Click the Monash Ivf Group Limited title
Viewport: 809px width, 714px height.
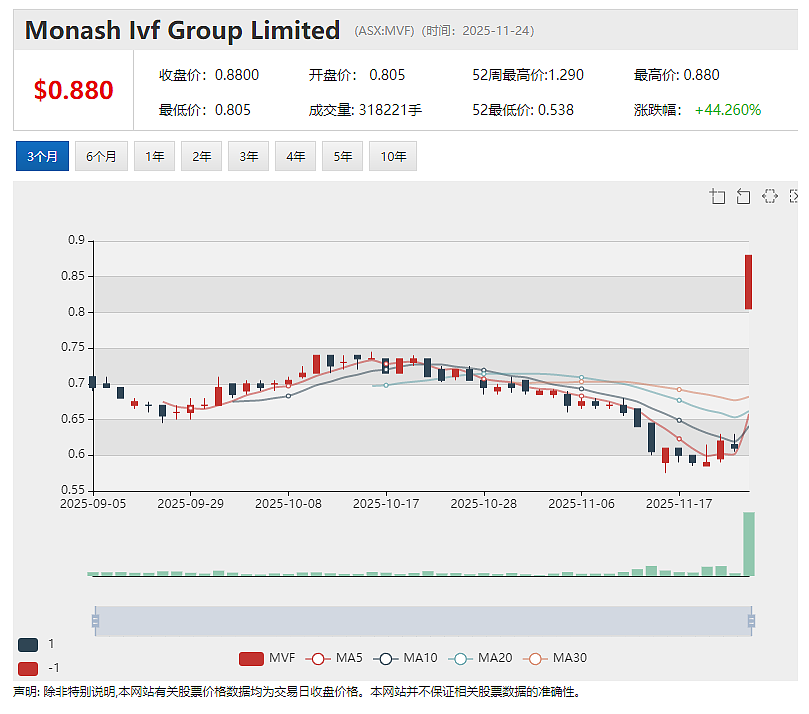[x=183, y=30]
